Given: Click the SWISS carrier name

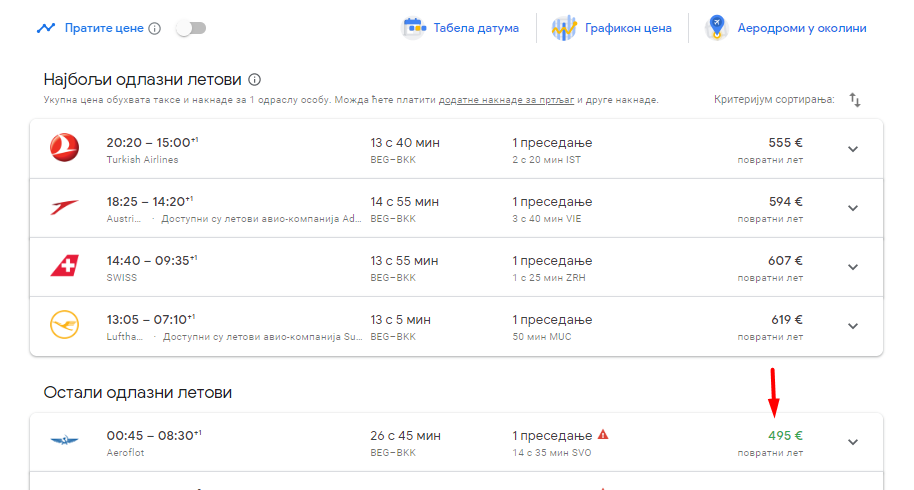Looking at the screenshot, I should pyautogui.click(x=121, y=277).
